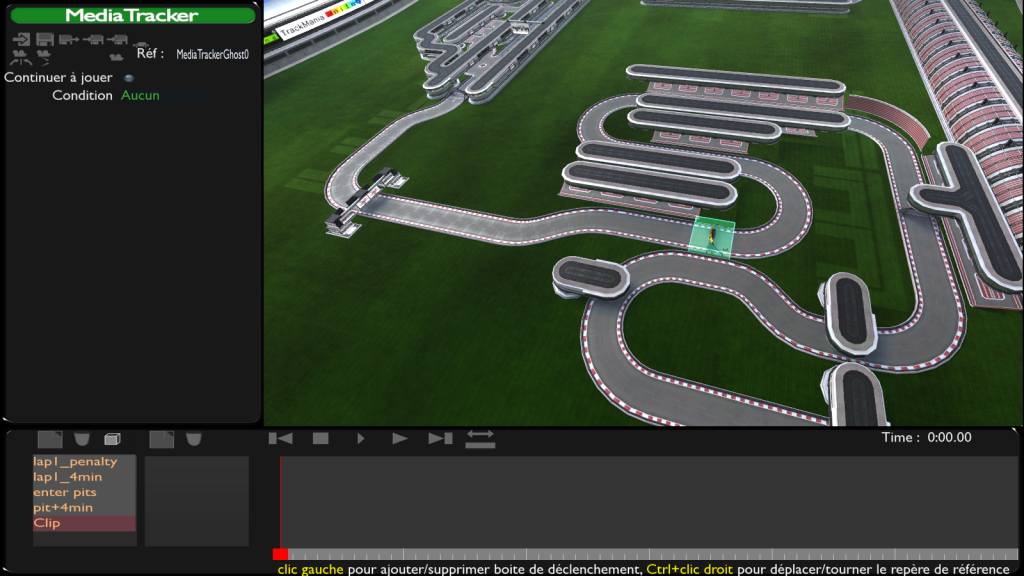Stop clip playback
1024x576 pixels.
[321, 439]
